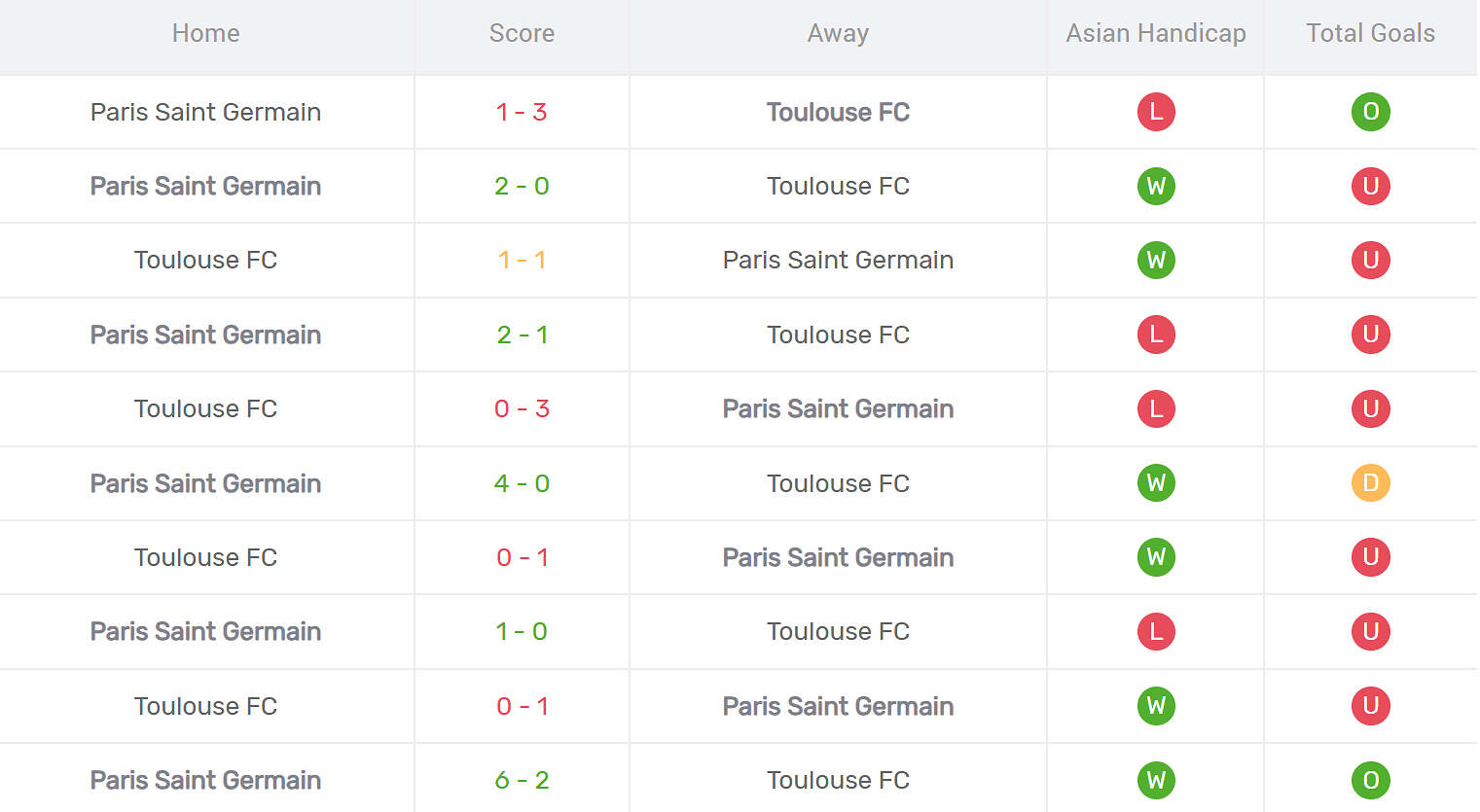
Task: Click the Asian Handicap column header
Action: [1156, 33]
